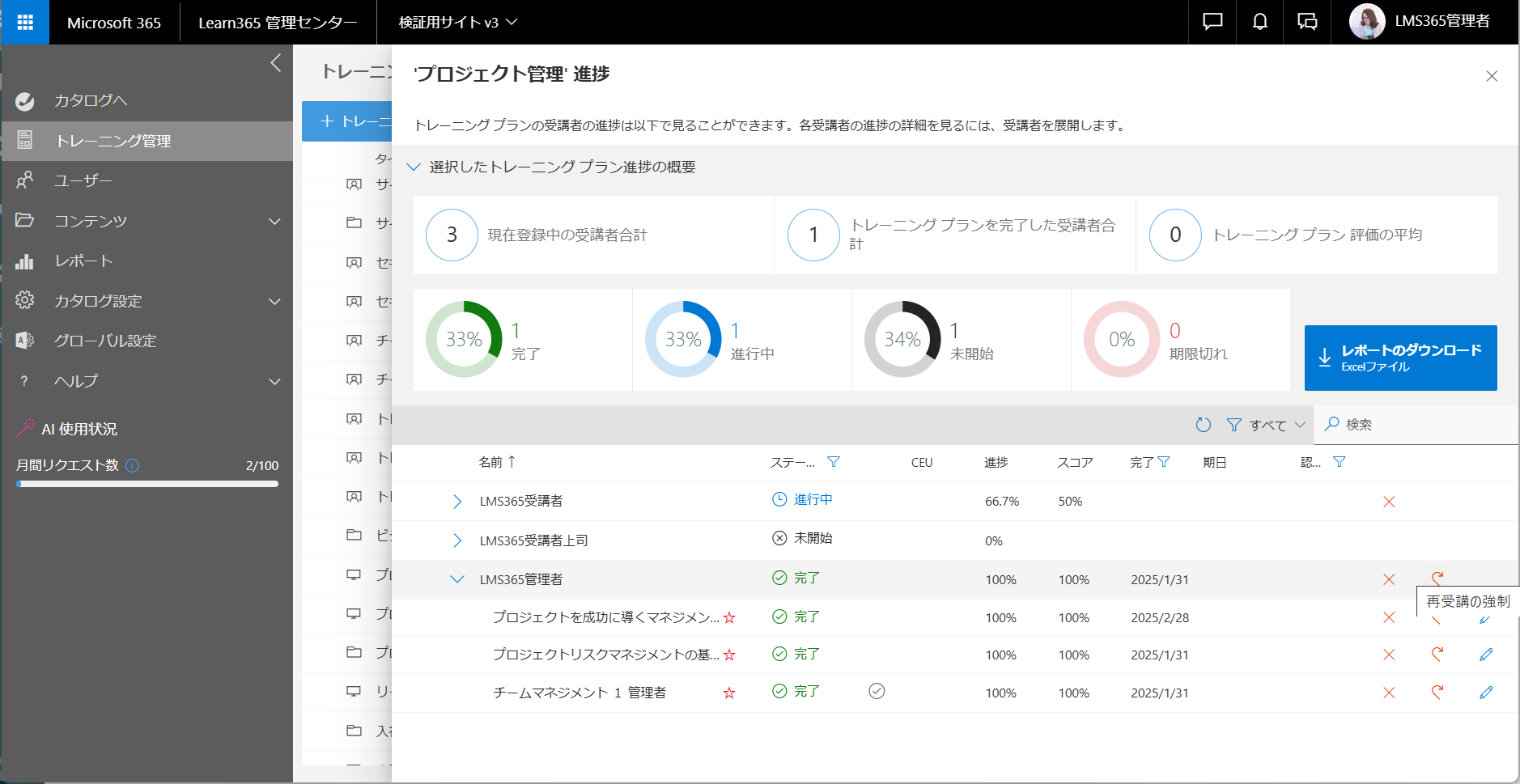Screen dimensions: 1520x784
Task: Close the 'プロジェクト管理' 進捗 panel
Action: tap(1492, 76)
